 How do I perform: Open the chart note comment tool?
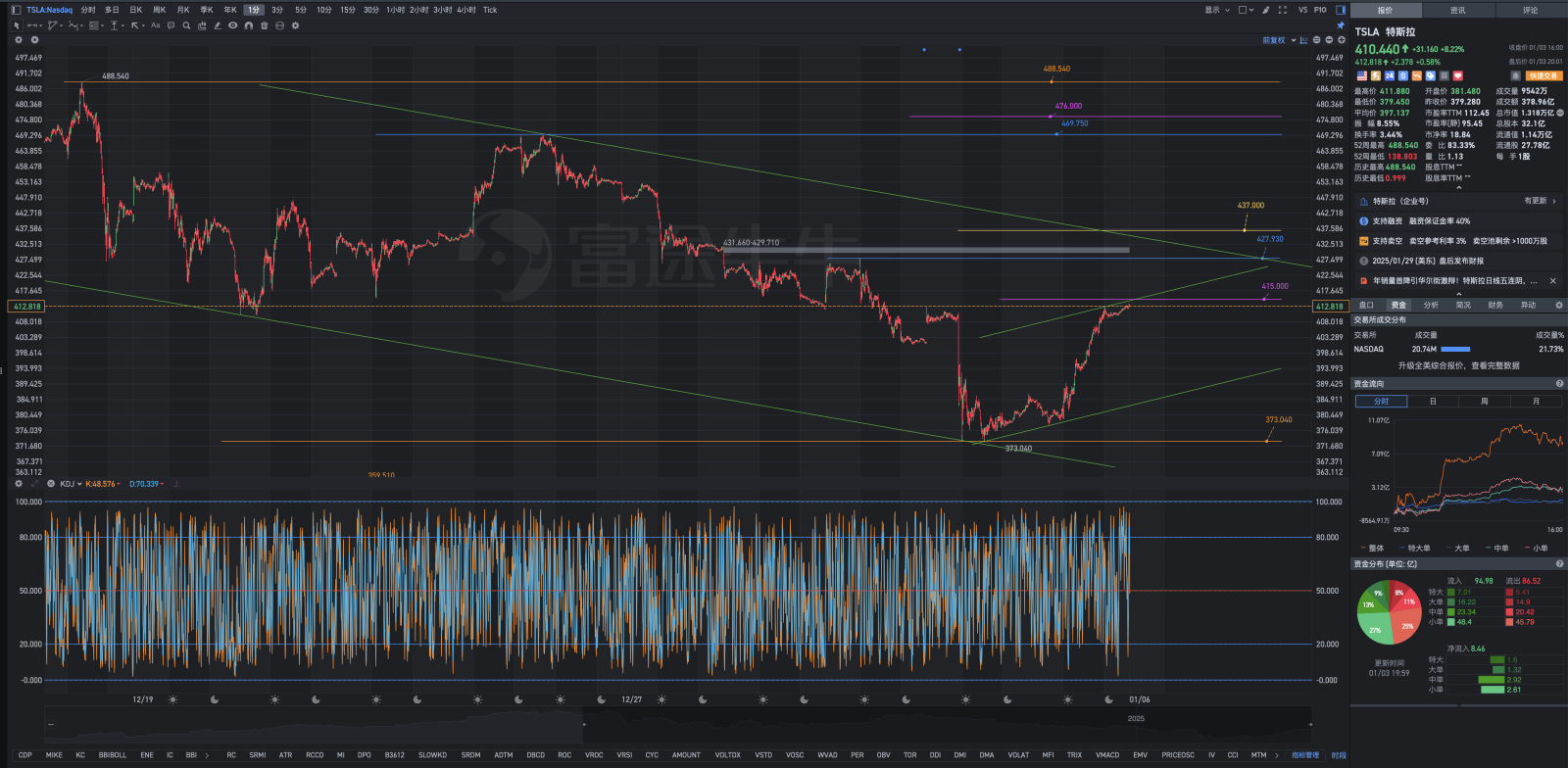[x=171, y=25]
